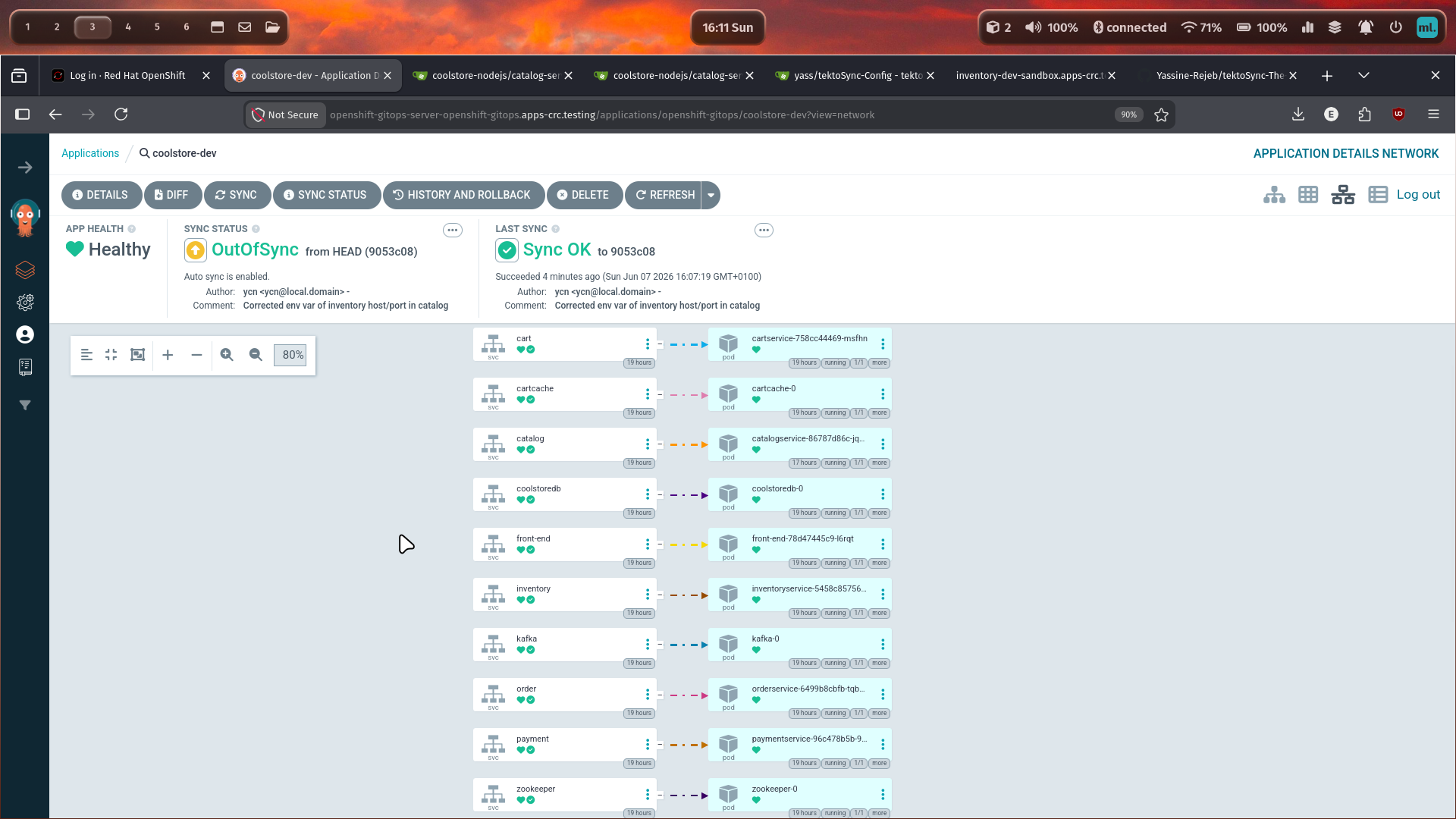The height and width of the screenshot is (819, 1456).
Task: Open the browser list-all-tabs chevron
Action: click(x=1363, y=75)
